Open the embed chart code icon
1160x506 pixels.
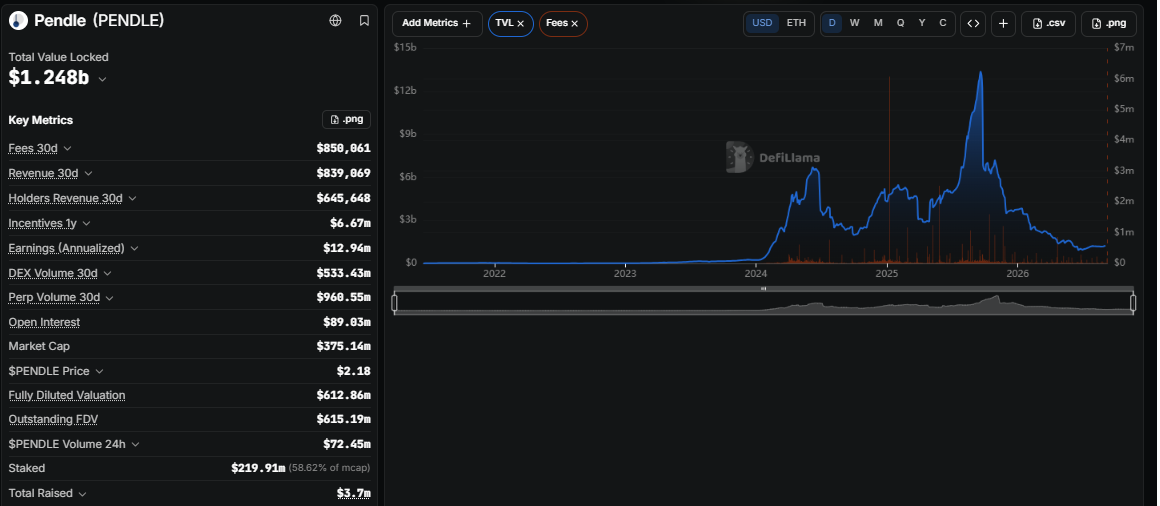(974, 24)
